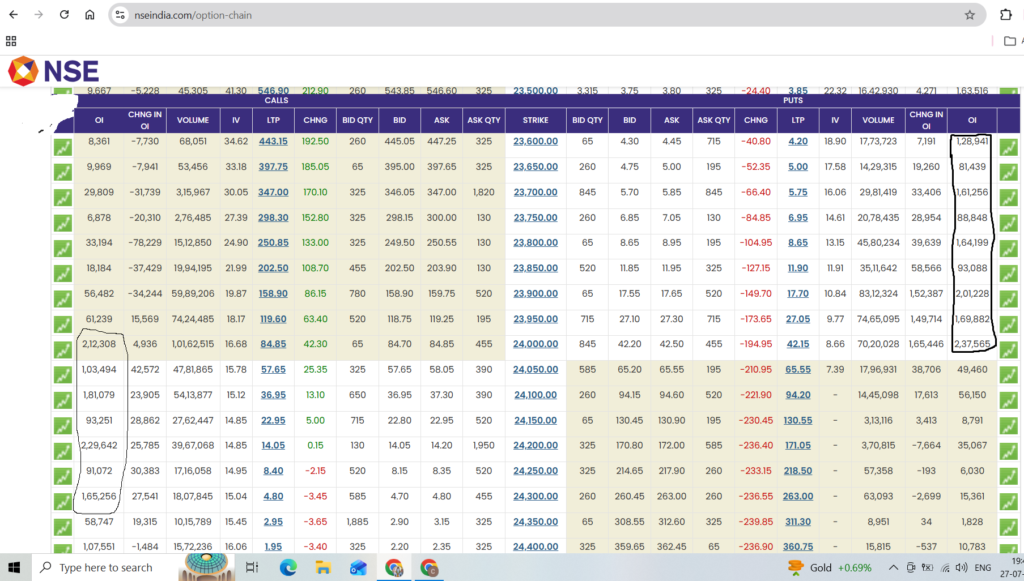Image resolution: width=1024 pixels, height=581 pixels.
Task: Open the 23,800.00 strike price link
Action: pos(536,242)
